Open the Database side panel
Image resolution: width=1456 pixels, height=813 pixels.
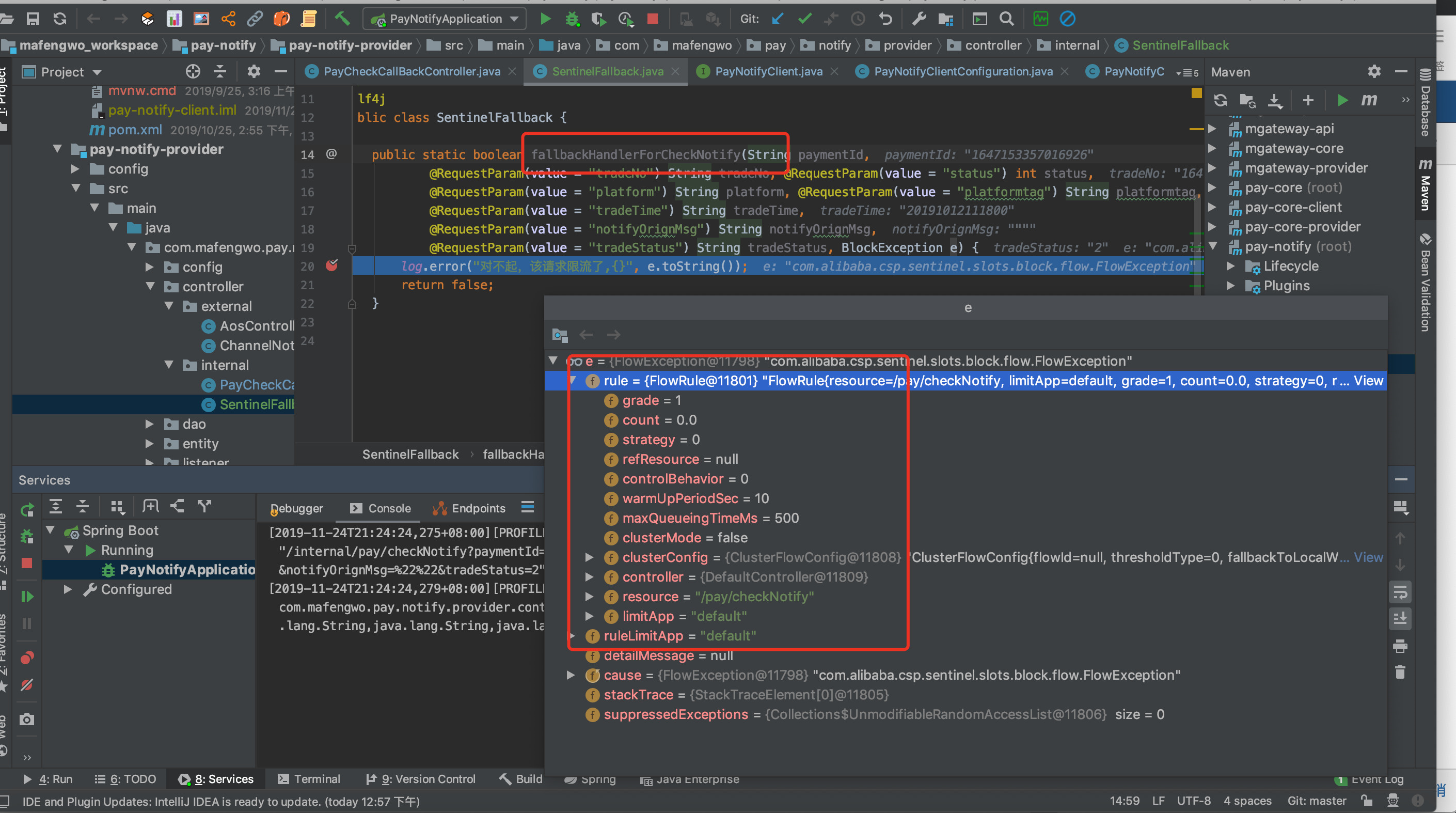pyautogui.click(x=1425, y=103)
